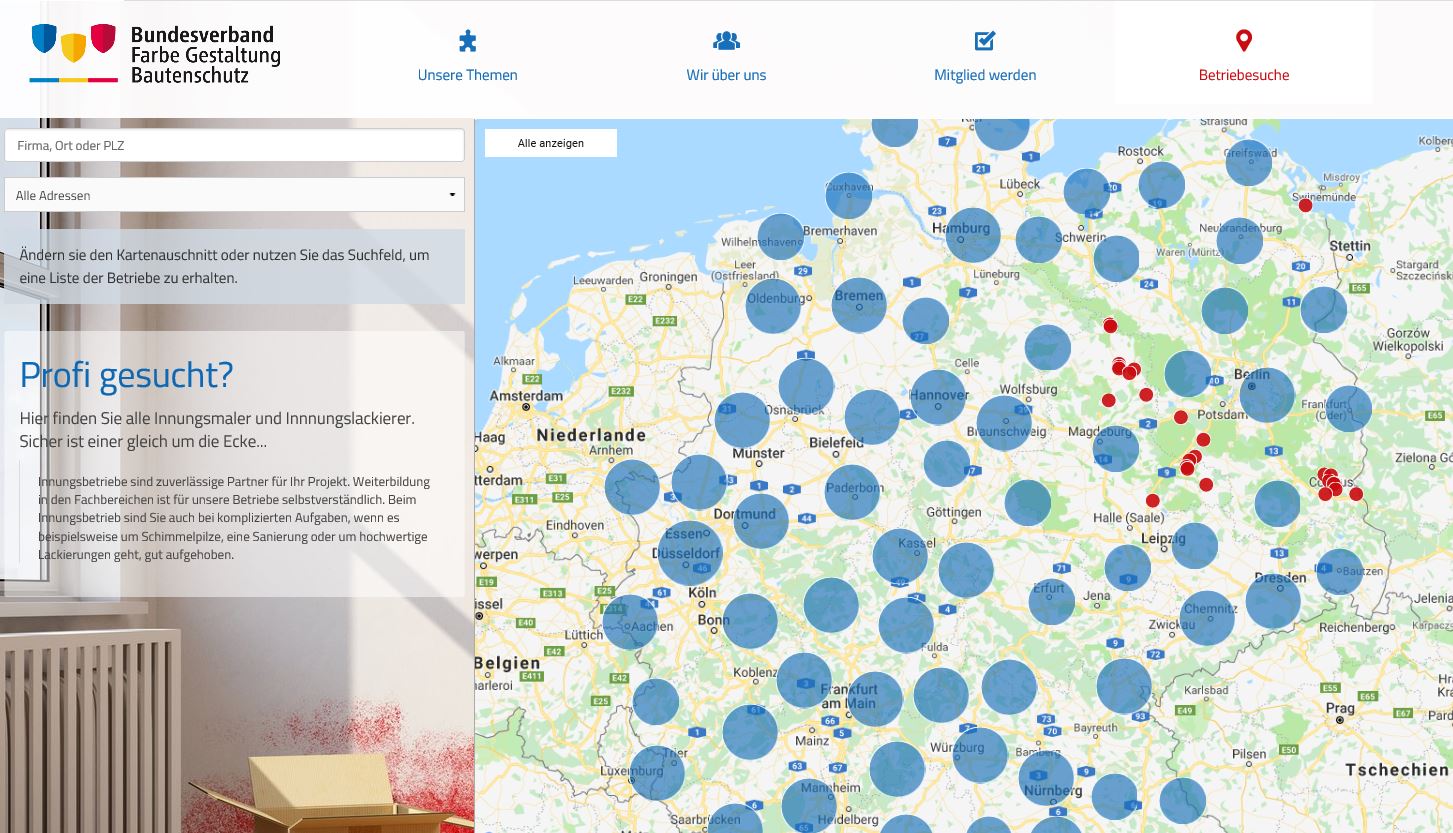This screenshot has height=833, width=1453.
Task: Select the blue cluster over Chemnitz
Action: click(x=1207, y=617)
